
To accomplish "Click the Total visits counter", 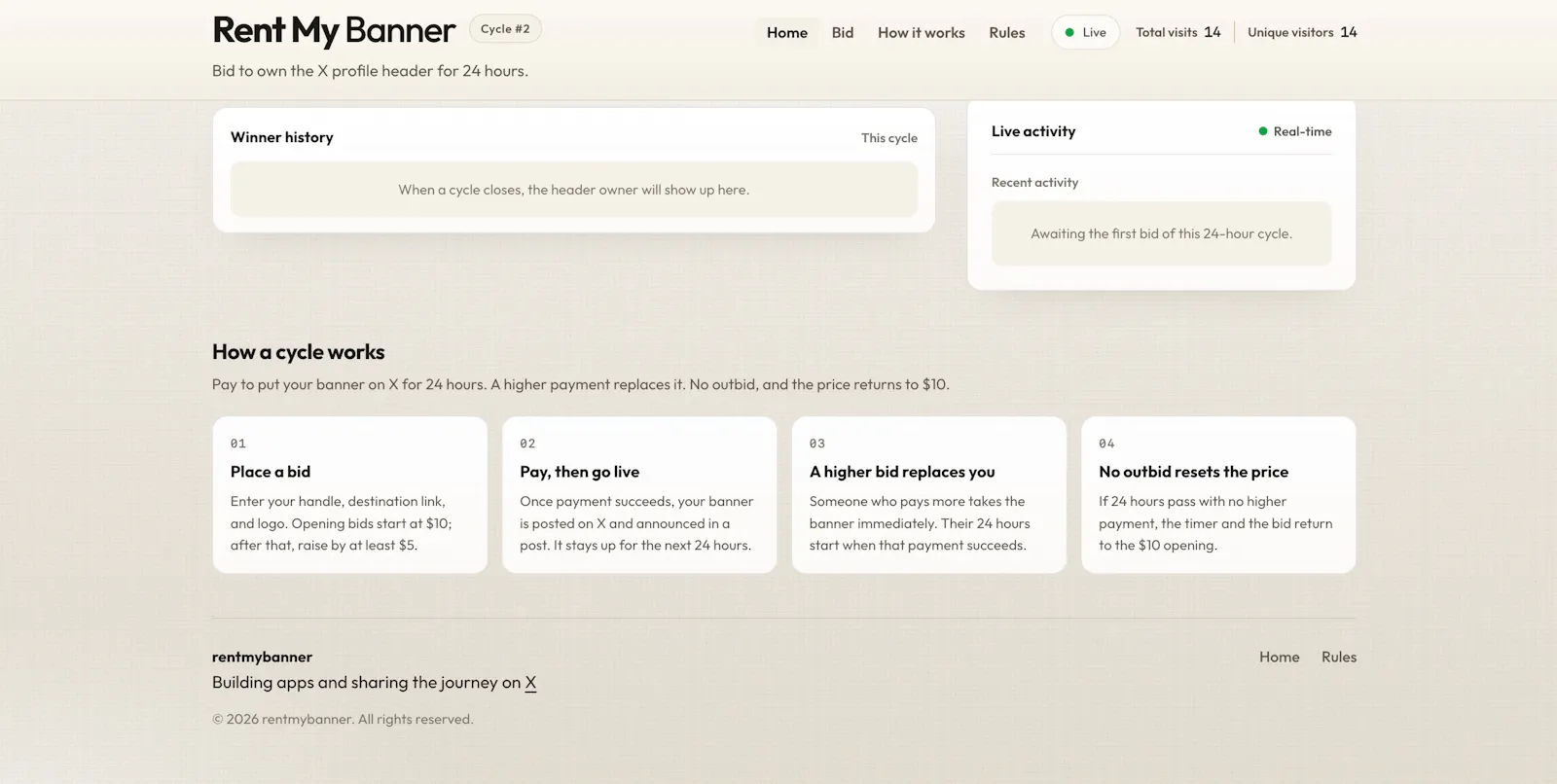I will (x=1177, y=32).
